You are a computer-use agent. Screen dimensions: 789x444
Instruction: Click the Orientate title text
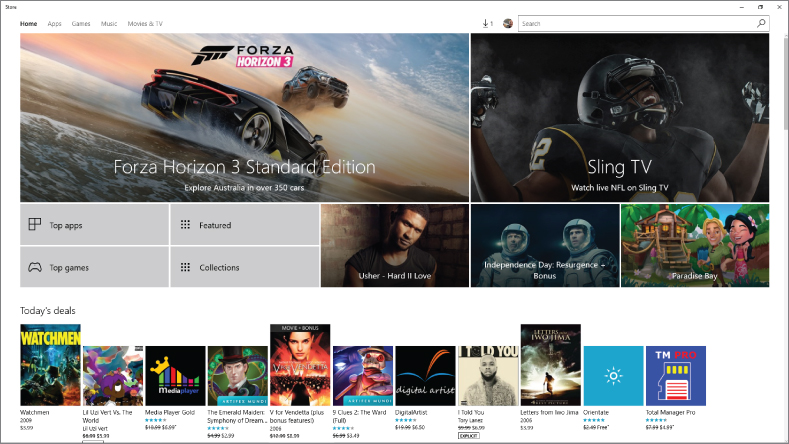pyautogui.click(x=596, y=412)
